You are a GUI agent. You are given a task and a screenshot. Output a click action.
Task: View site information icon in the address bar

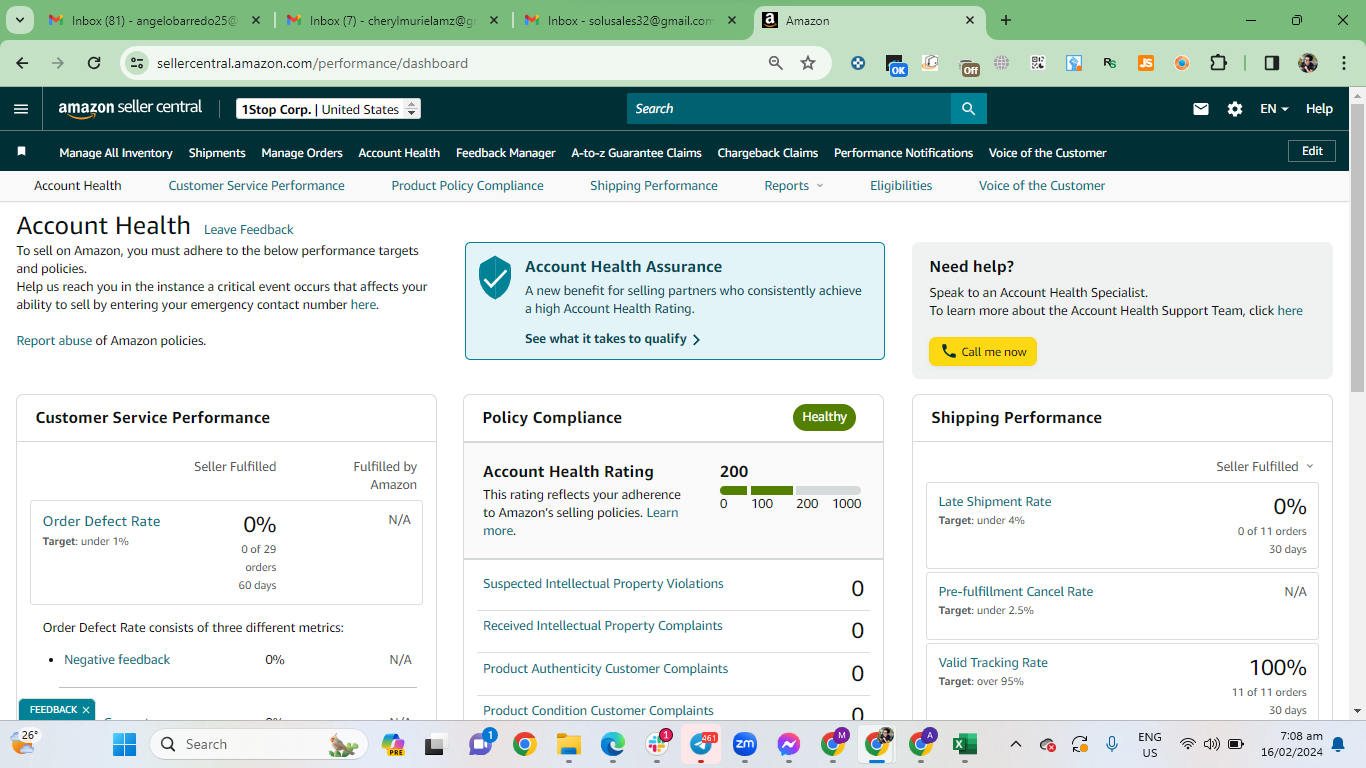(137, 63)
